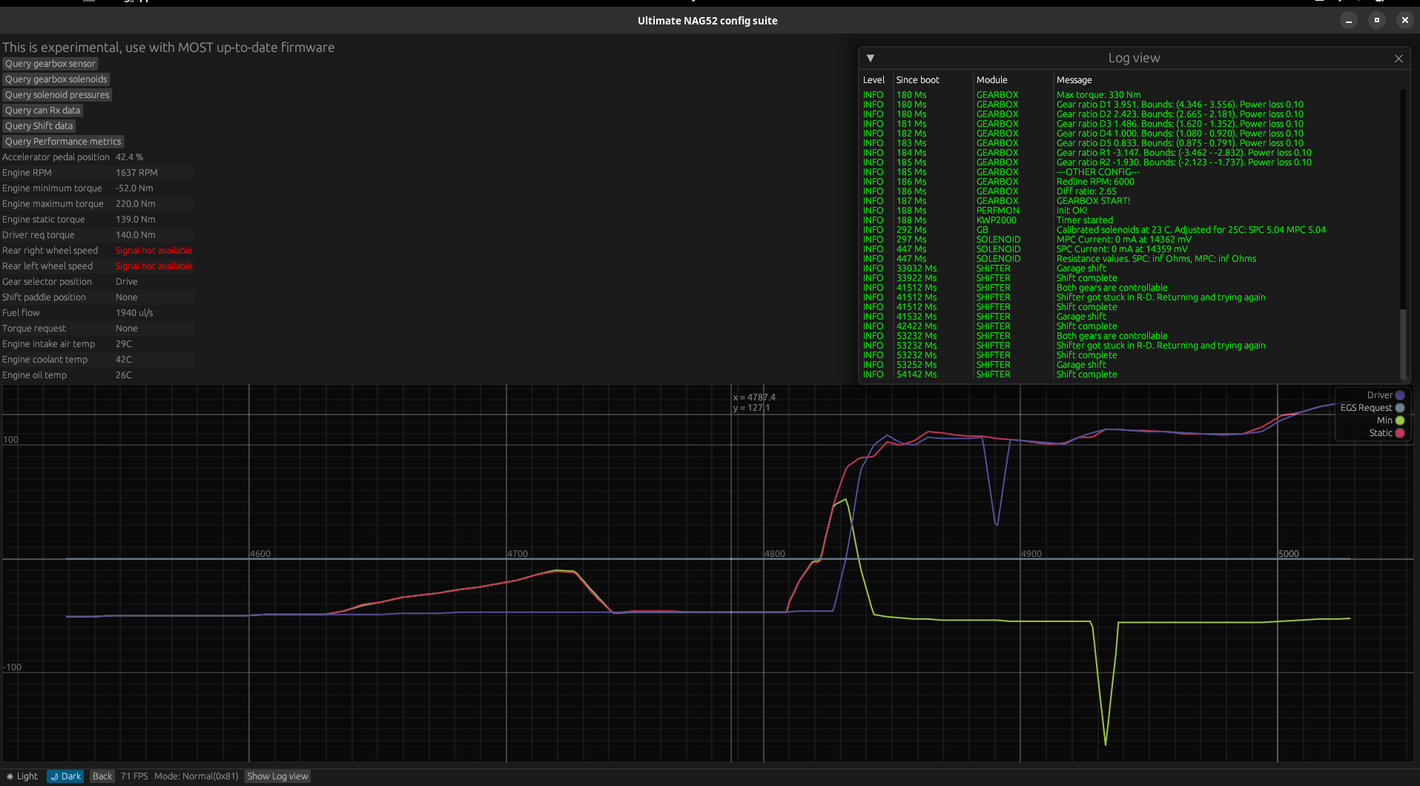Select the 'Init OK!' PERFMON message
This screenshot has height=786, width=1420.
(x=1071, y=211)
